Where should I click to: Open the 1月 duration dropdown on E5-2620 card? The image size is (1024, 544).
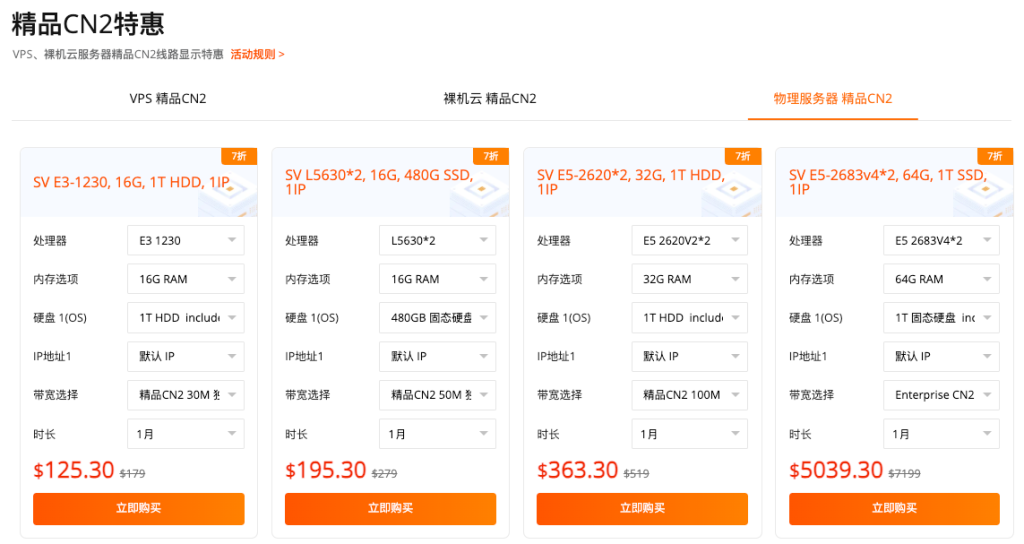pyautogui.click(x=690, y=434)
